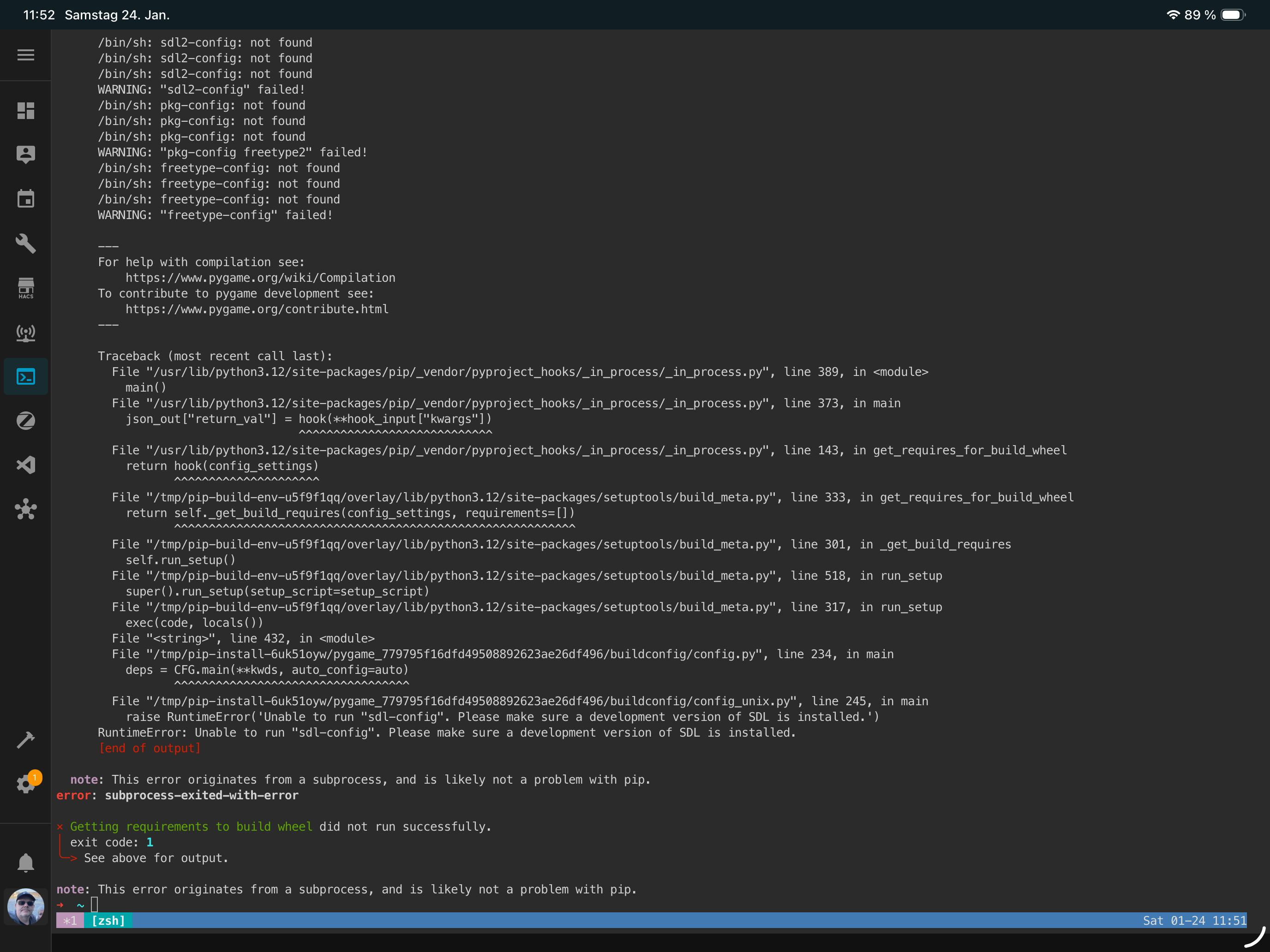
Task: Click the super().run_setup(setup_script=setup_script) line
Action: pos(277,591)
